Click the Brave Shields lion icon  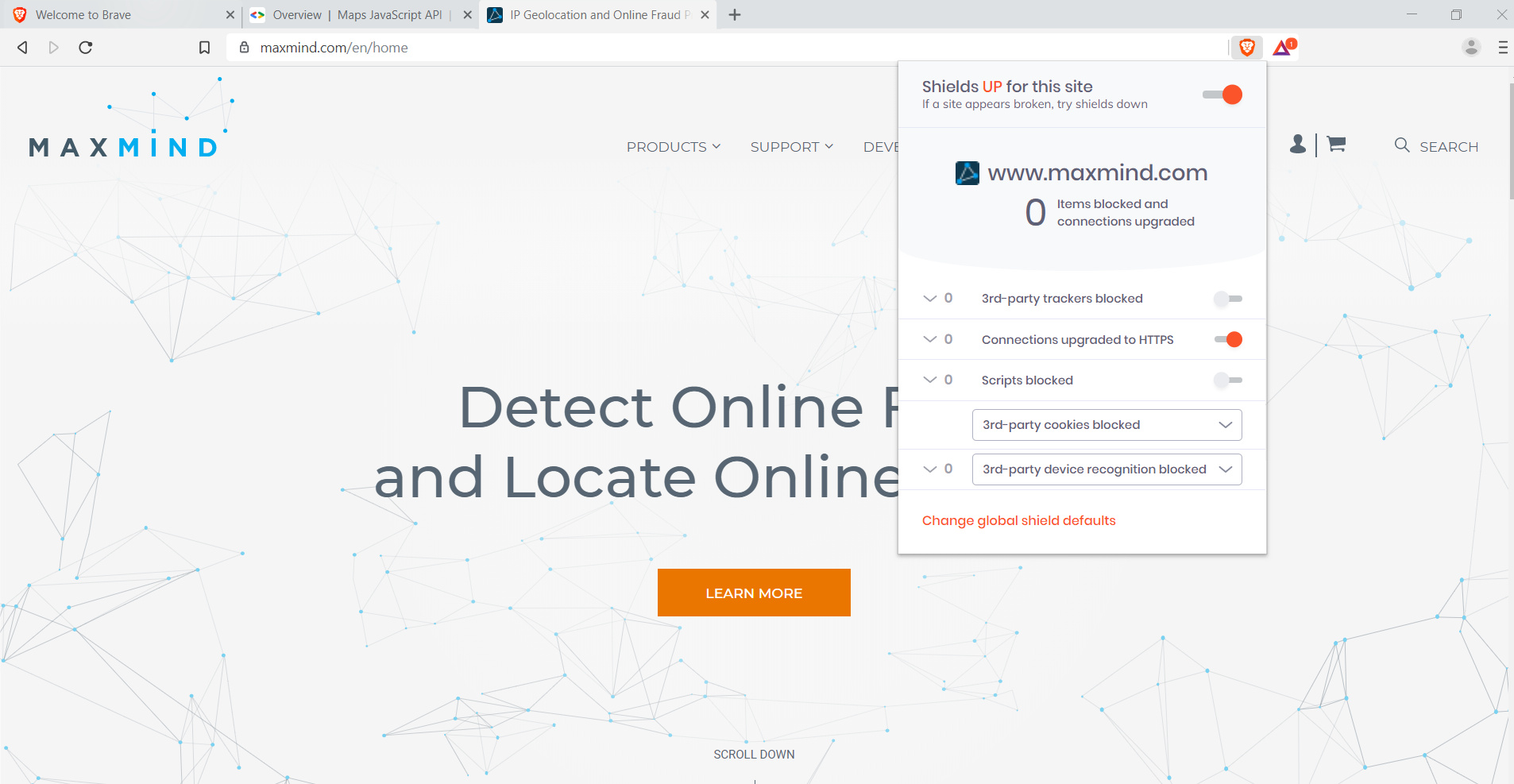[1247, 48]
